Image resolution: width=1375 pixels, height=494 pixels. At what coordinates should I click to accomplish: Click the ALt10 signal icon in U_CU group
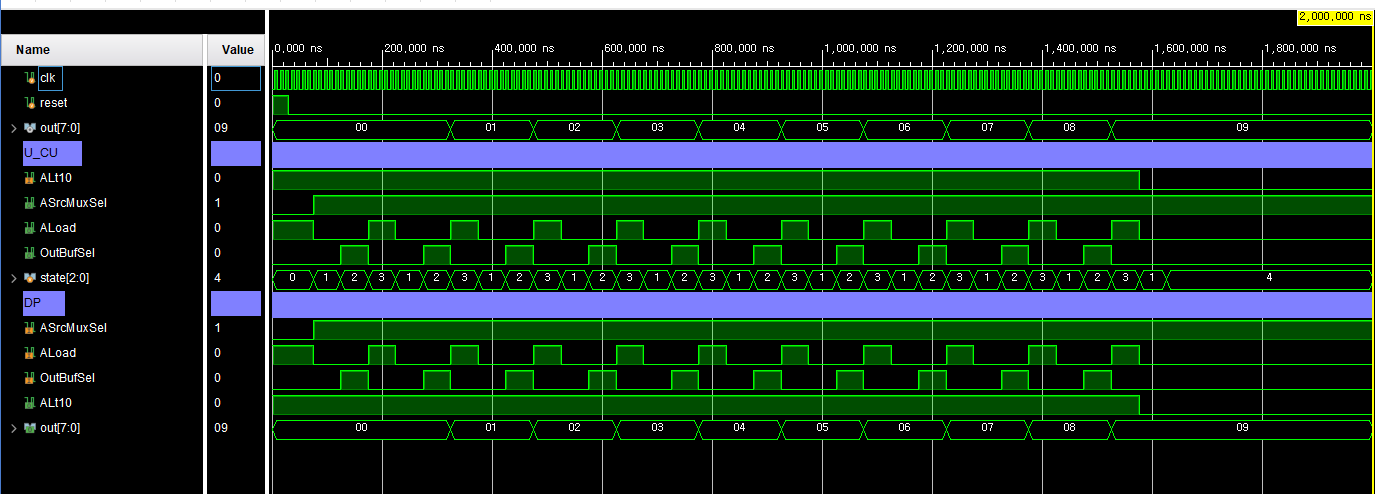29,178
